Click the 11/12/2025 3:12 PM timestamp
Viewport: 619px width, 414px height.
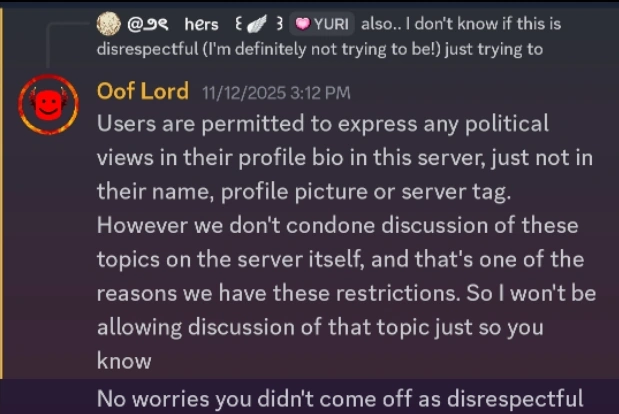pos(276,93)
